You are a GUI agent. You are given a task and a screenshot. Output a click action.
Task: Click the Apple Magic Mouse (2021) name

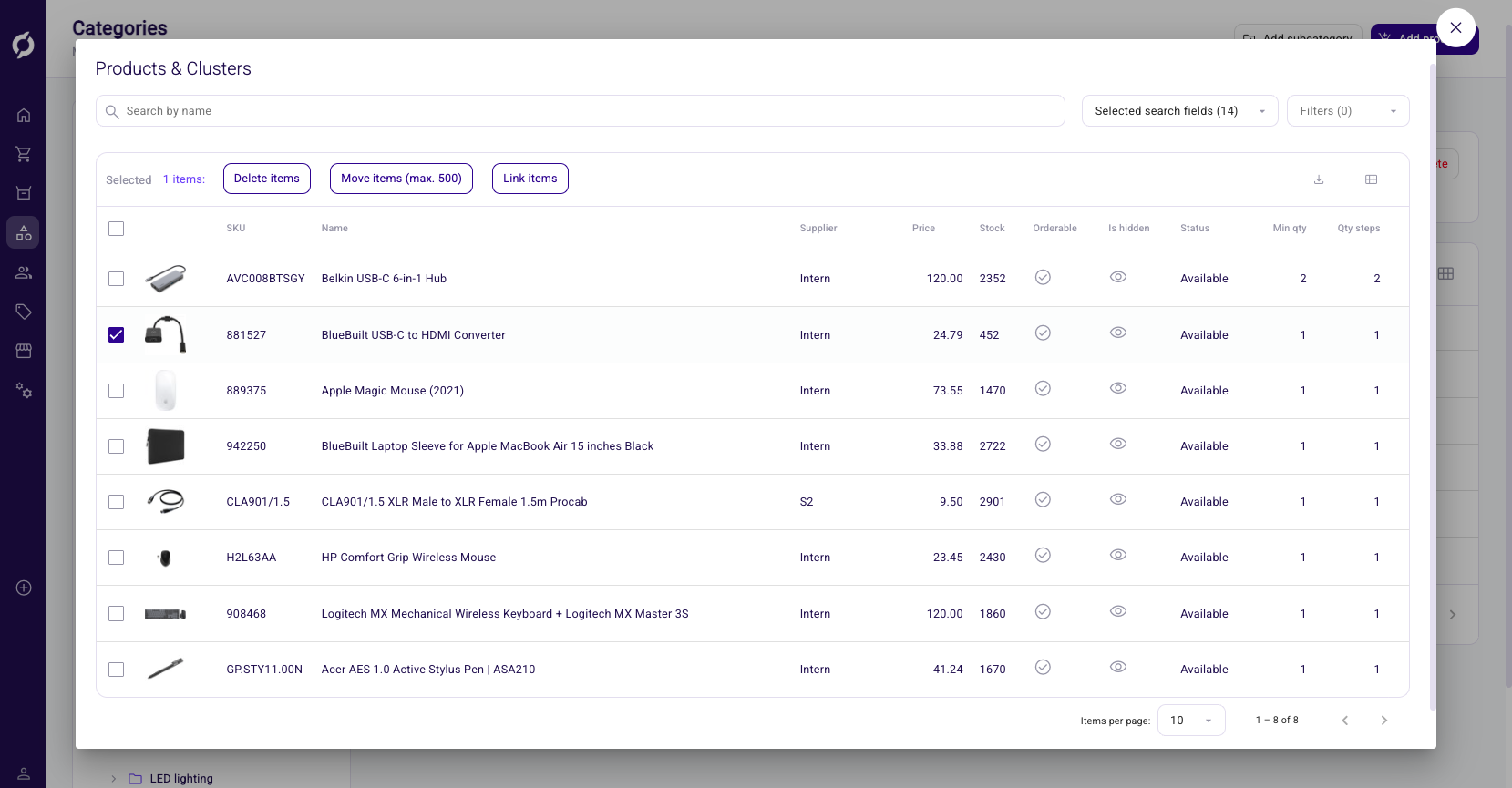click(x=393, y=391)
